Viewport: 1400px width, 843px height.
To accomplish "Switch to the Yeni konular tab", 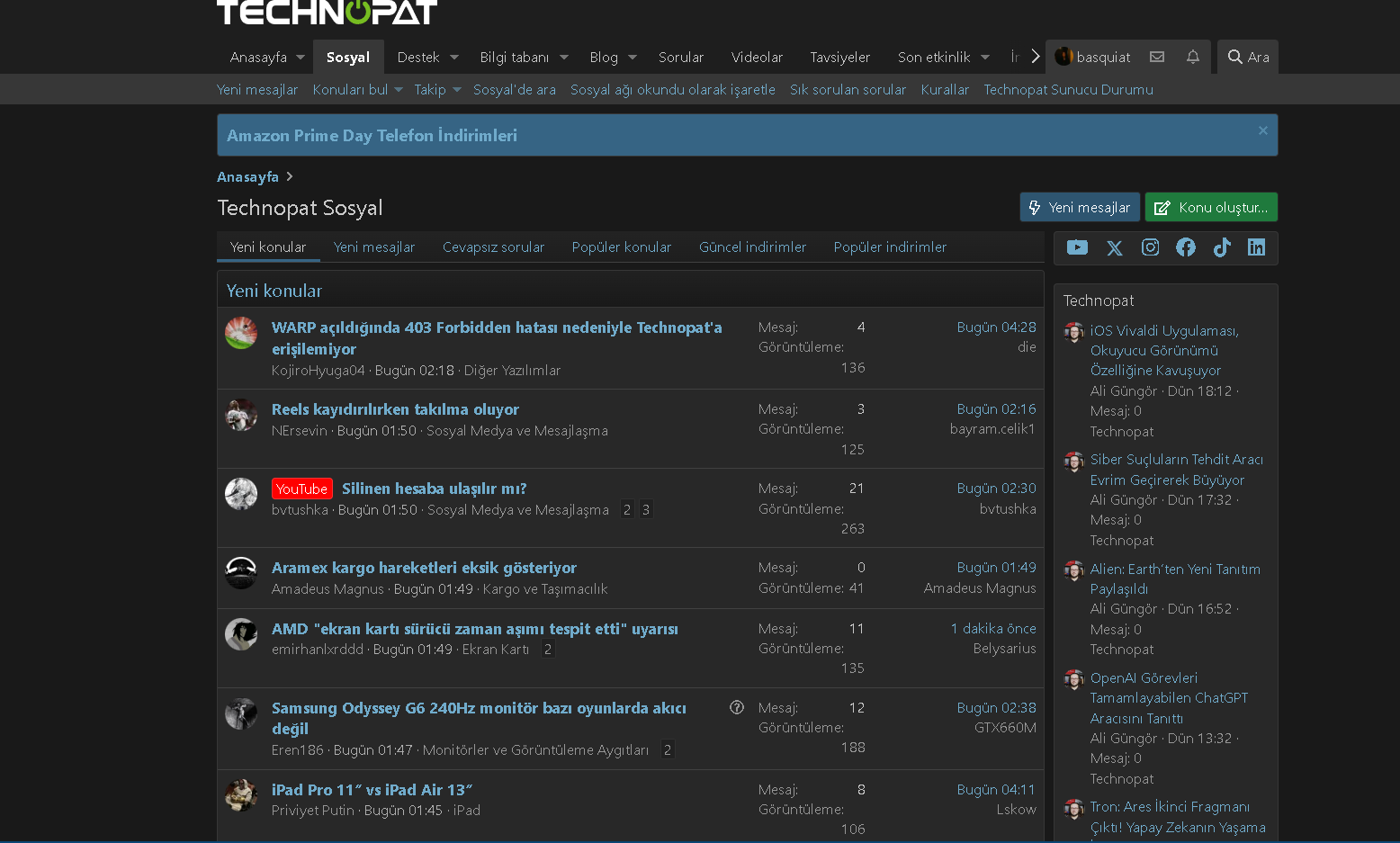I will click(268, 247).
